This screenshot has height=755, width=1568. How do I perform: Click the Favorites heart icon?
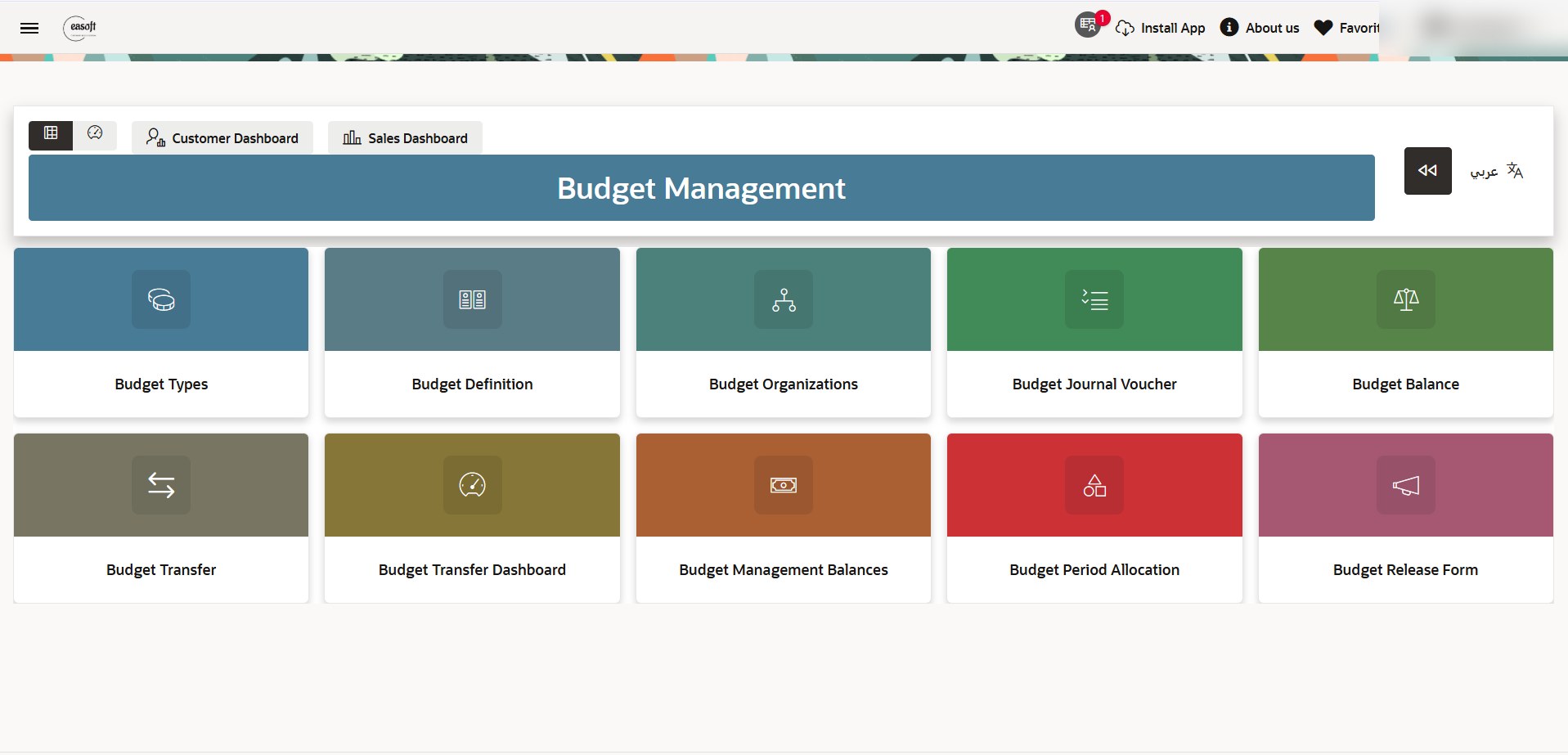pyautogui.click(x=1323, y=28)
